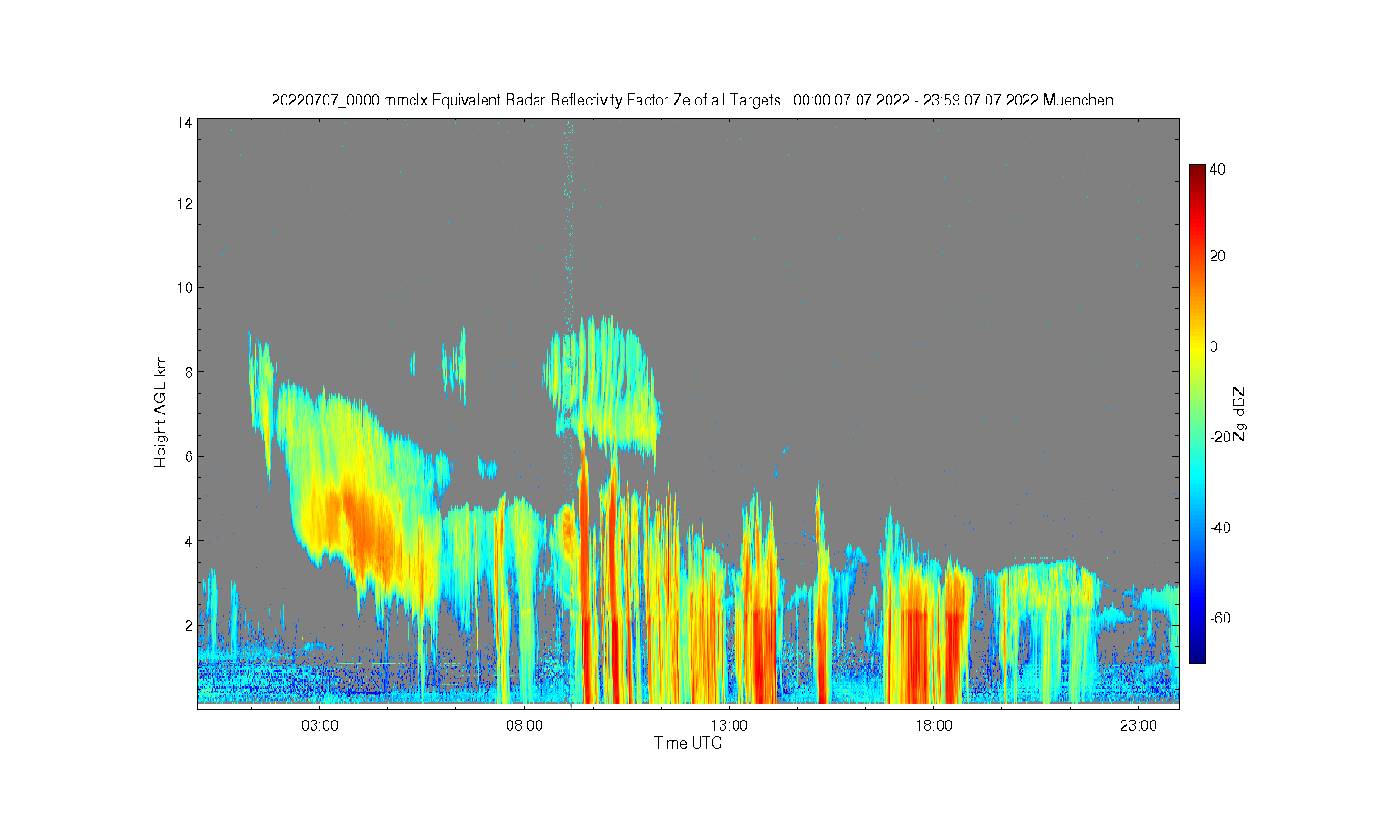This screenshot has height=840, width=1400.
Task: Click the height tick label 6
Action: coord(189,456)
